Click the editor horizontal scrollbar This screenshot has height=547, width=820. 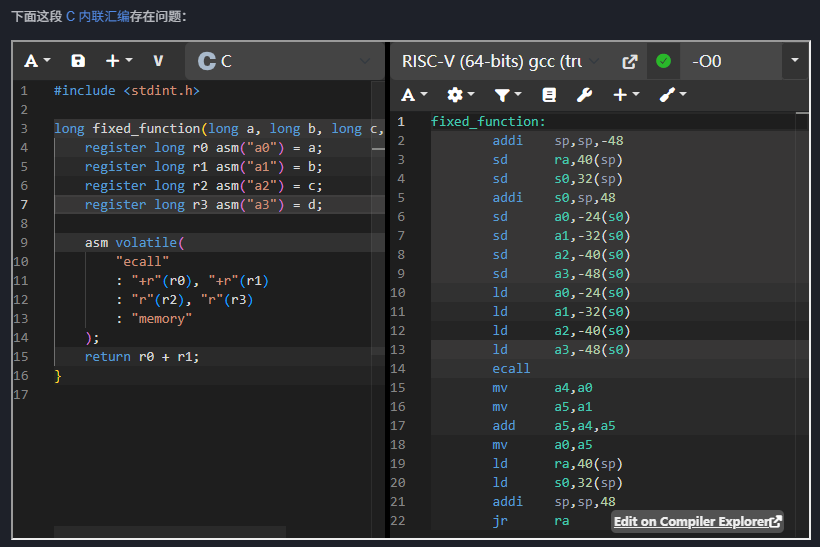click(170, 531)
